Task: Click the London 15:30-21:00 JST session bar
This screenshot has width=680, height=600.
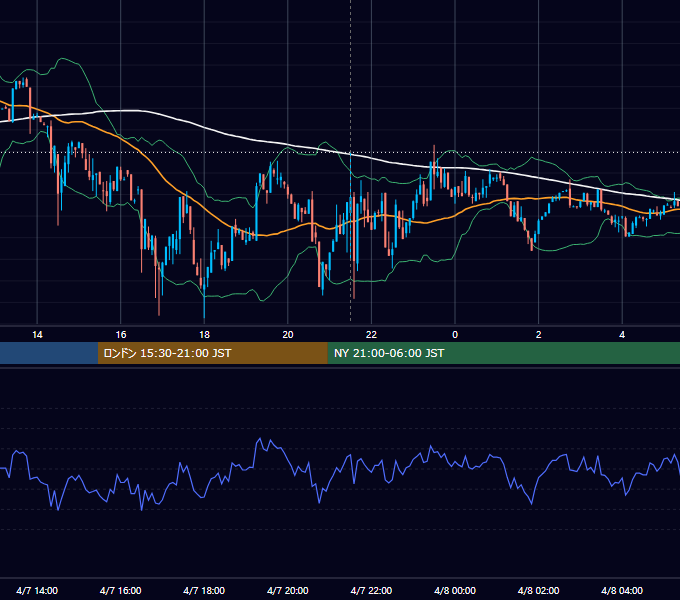Action: tap(212, 353)
